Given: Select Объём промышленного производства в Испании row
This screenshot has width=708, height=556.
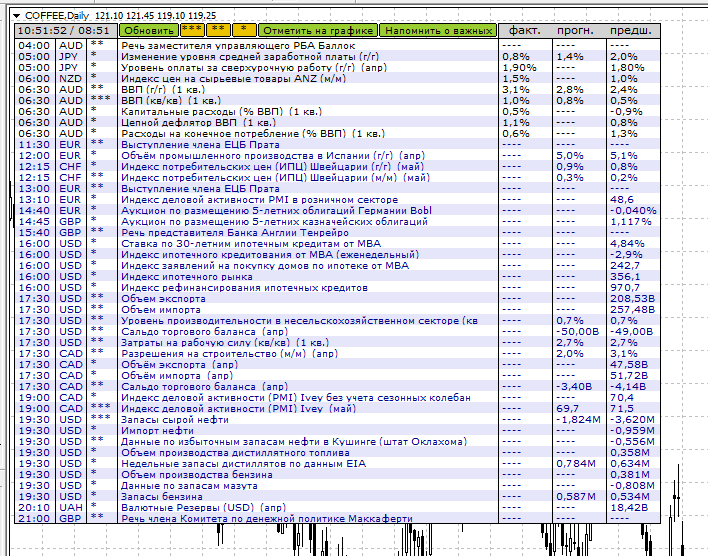Looking at the screenshot, I should pos(337,155).
